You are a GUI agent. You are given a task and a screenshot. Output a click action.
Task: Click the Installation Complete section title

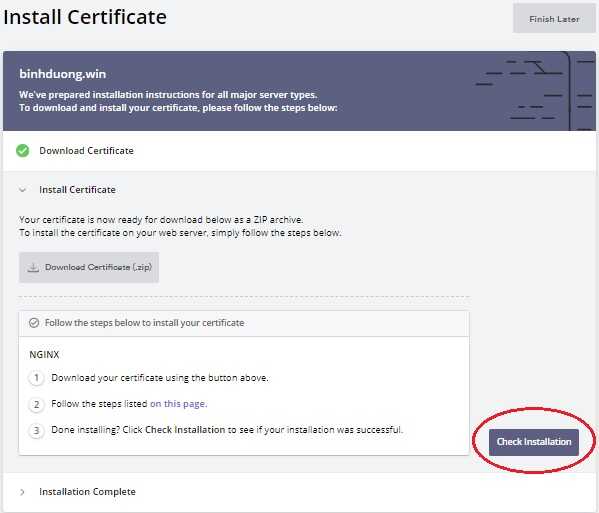click(87, 492)
